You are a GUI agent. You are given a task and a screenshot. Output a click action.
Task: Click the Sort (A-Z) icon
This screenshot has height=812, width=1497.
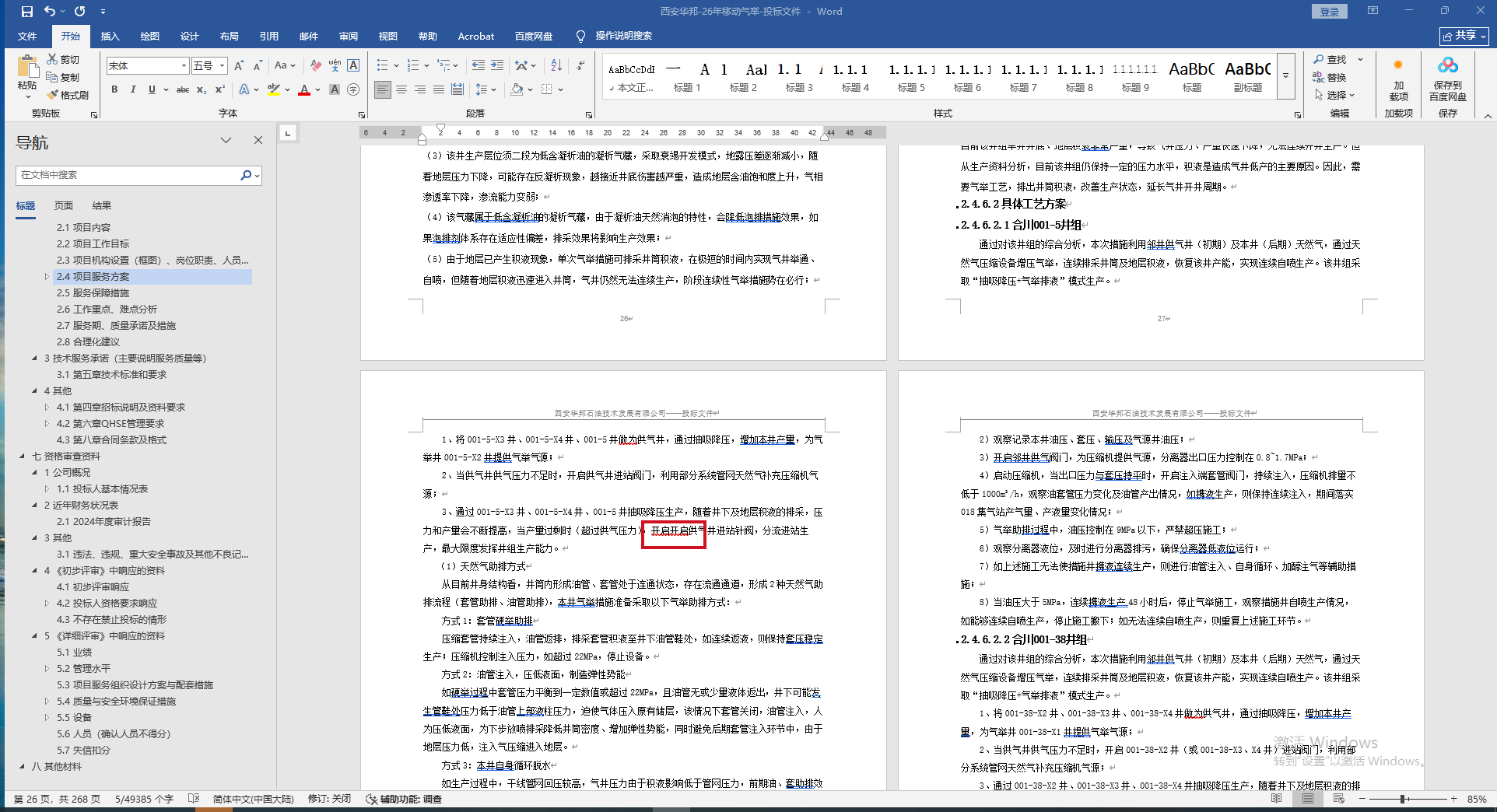pyautogui.click(x=556, y=65)
